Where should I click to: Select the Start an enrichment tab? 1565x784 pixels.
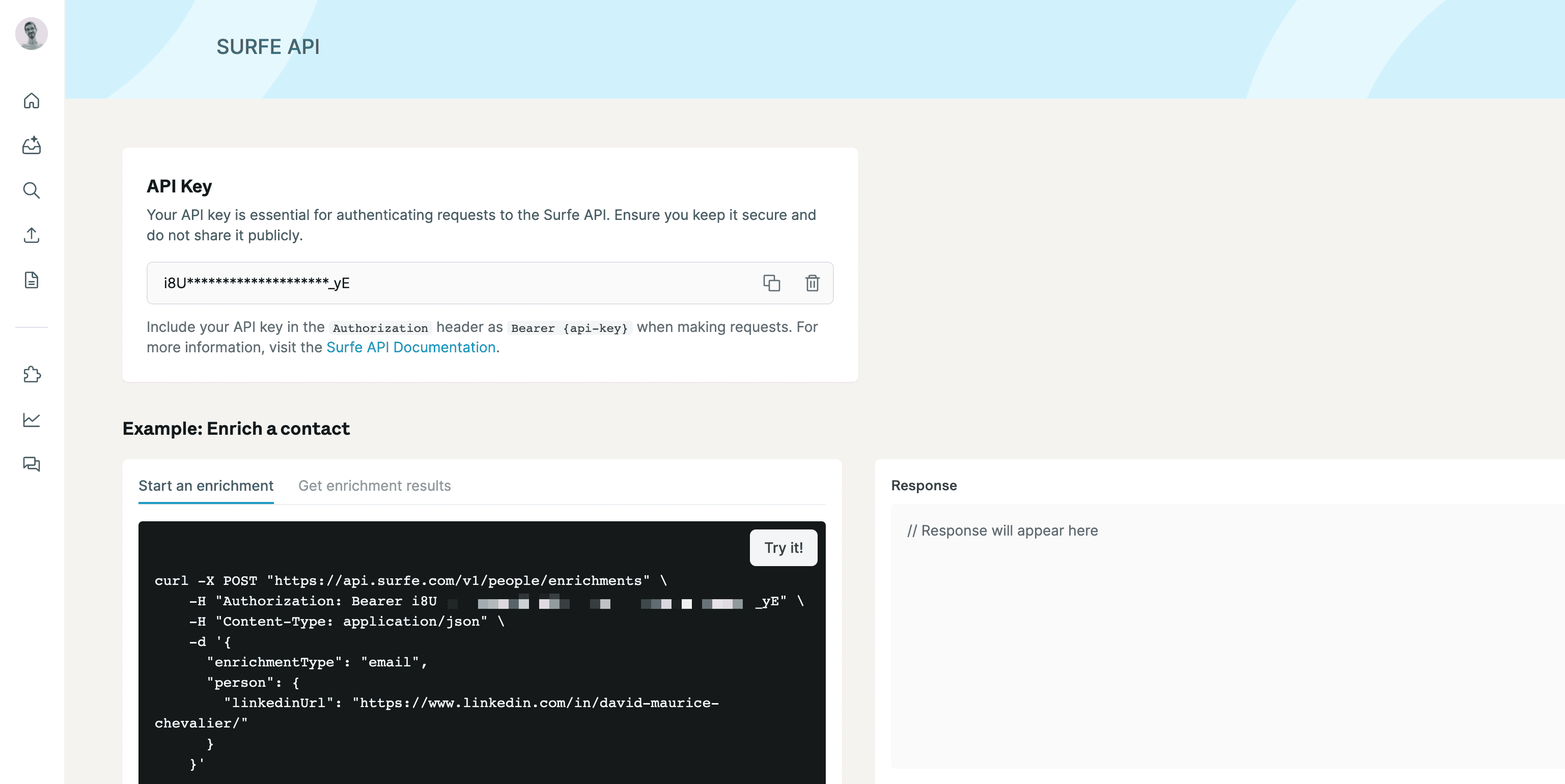(x=206, y=486)
